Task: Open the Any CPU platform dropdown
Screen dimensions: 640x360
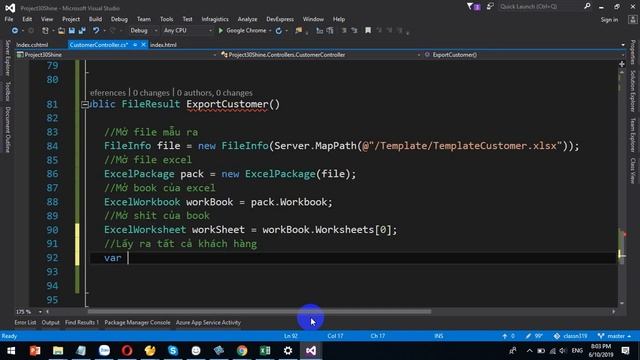Action: (187, 31)
